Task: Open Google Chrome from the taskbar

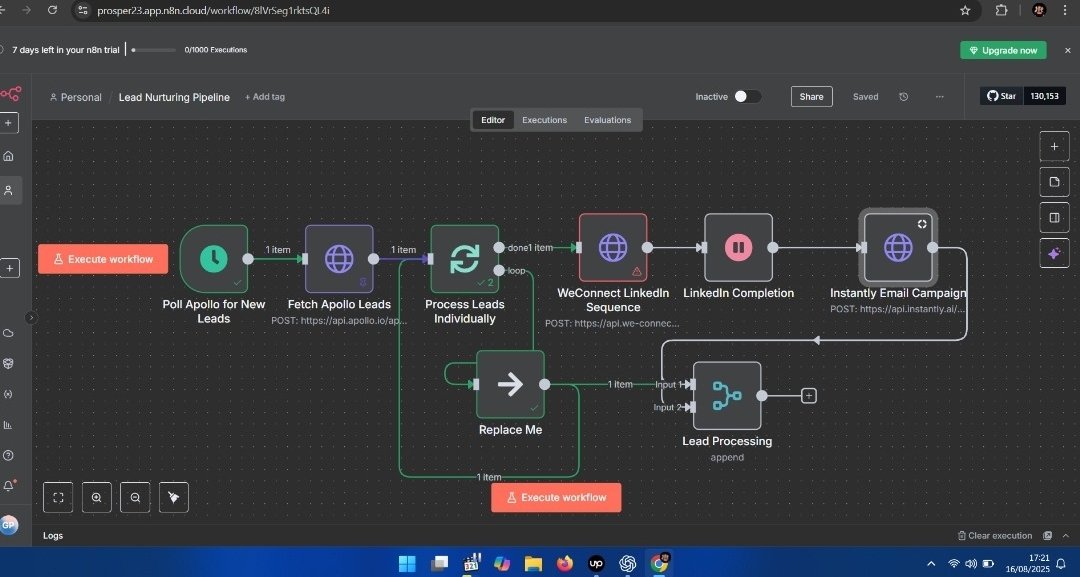Action: [x=659, y=563]
